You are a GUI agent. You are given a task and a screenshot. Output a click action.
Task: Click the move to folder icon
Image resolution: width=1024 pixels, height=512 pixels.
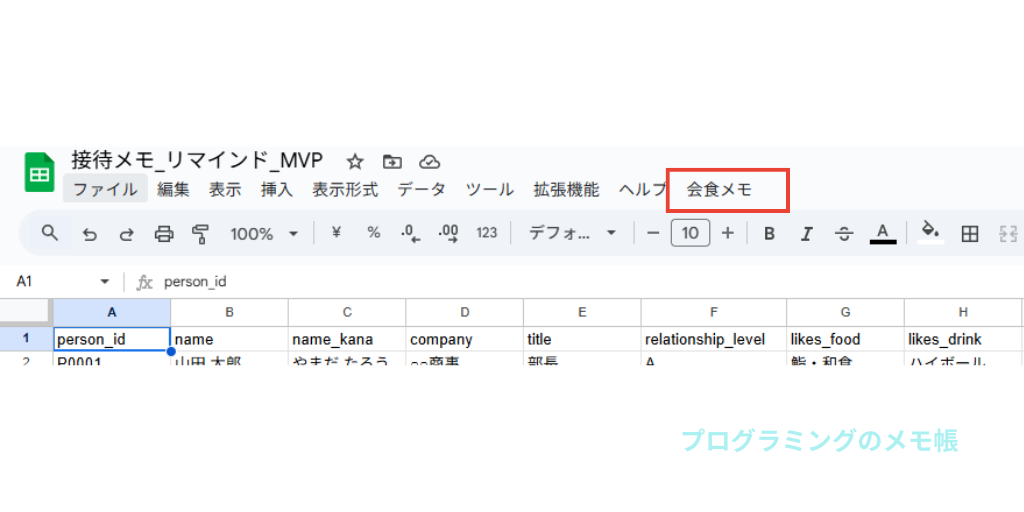click(x=393, y=162)
